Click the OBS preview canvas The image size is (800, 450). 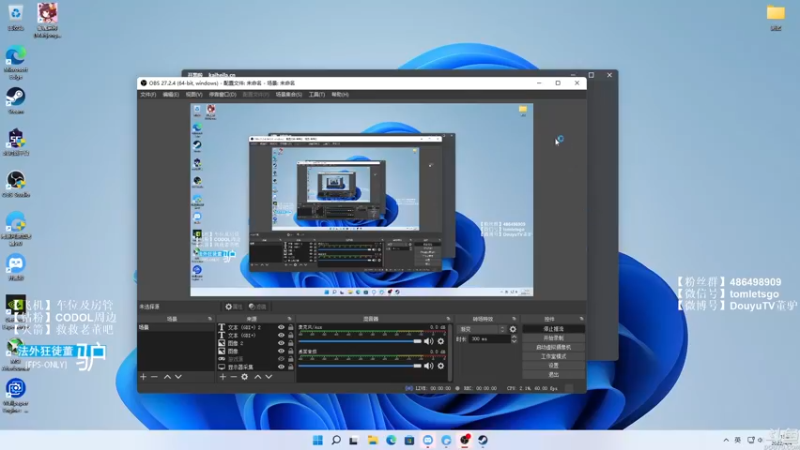[x=362, y=199]
